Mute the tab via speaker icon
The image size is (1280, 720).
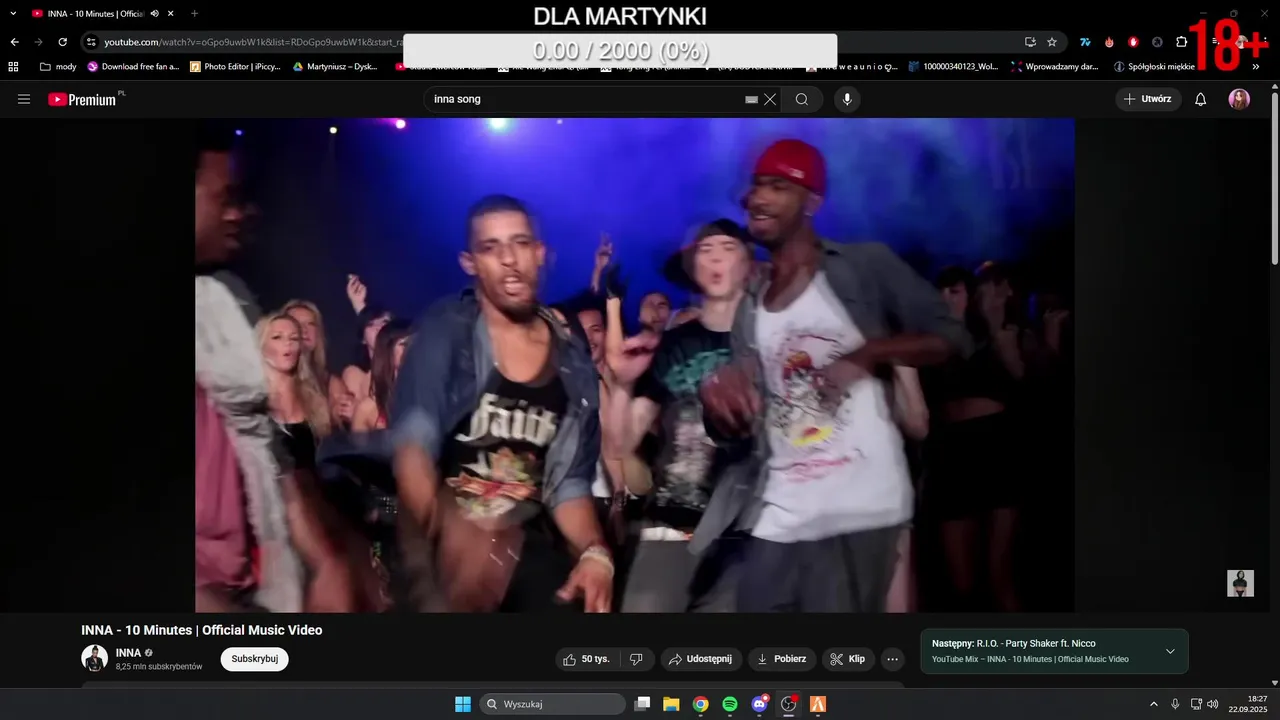pos(155,14)
